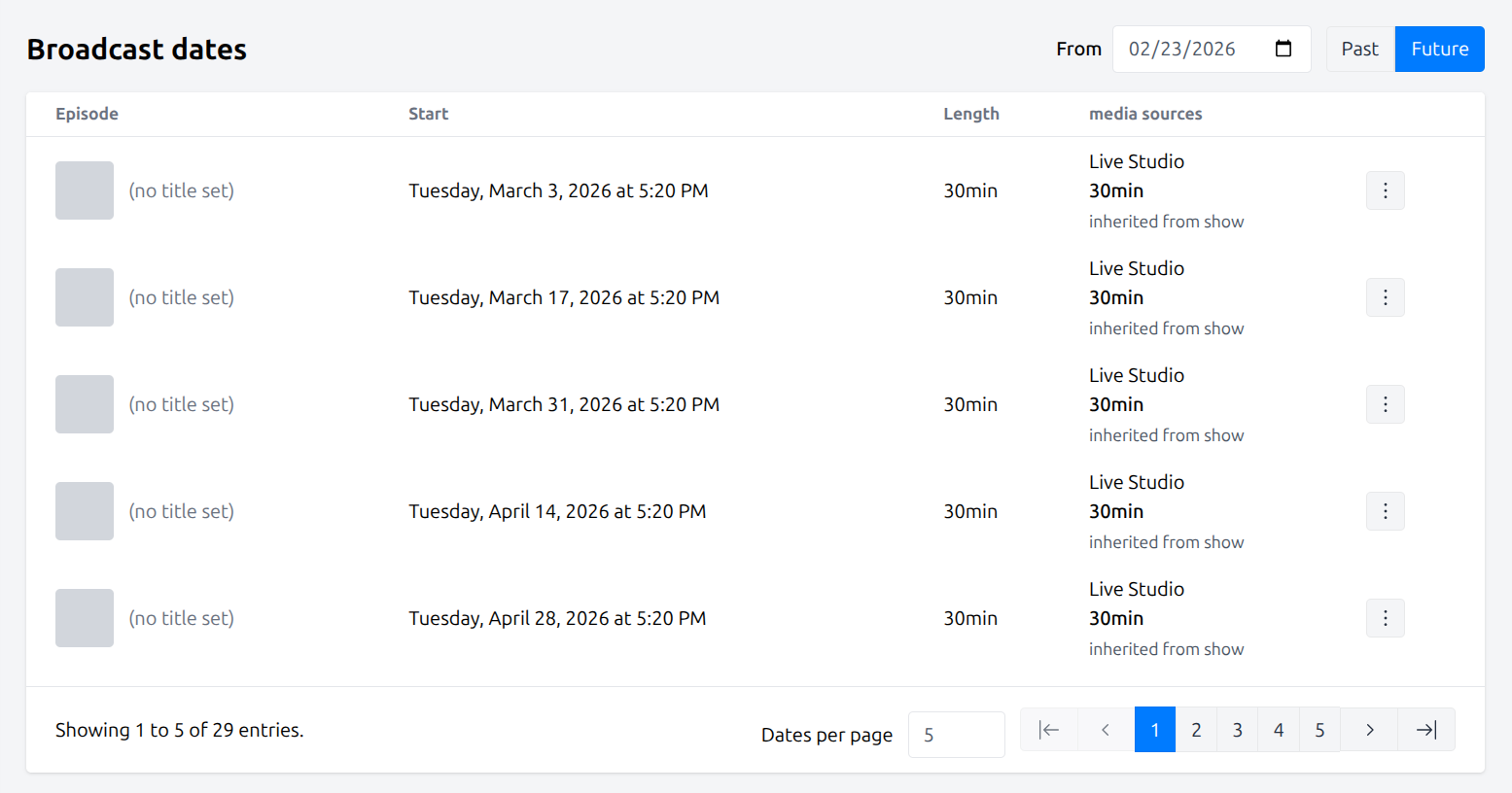1512x793 pixels.
Task: Click "Live Studio" in March 17 row
Action: [x=1137, y=268]
